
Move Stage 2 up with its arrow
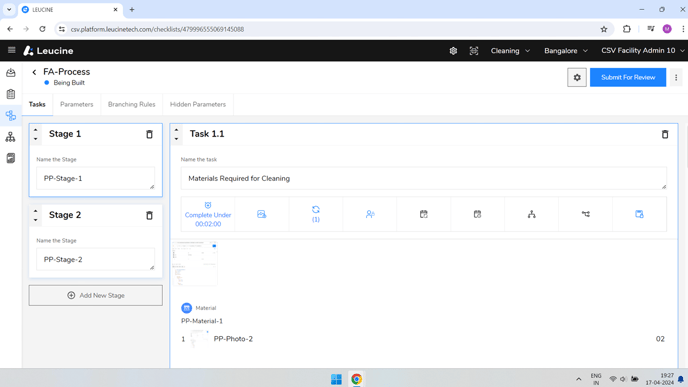[36, 211]
